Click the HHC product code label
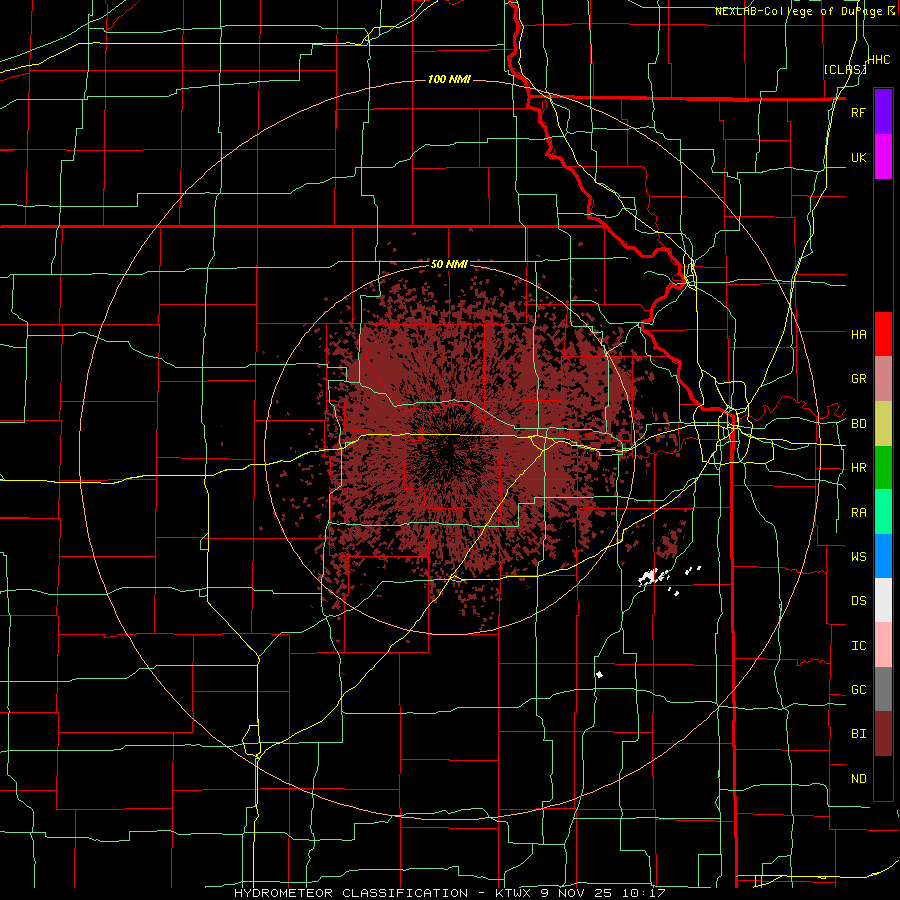Image resolution: width=900 pixels, height=900 pixels. tap(878, 60)
